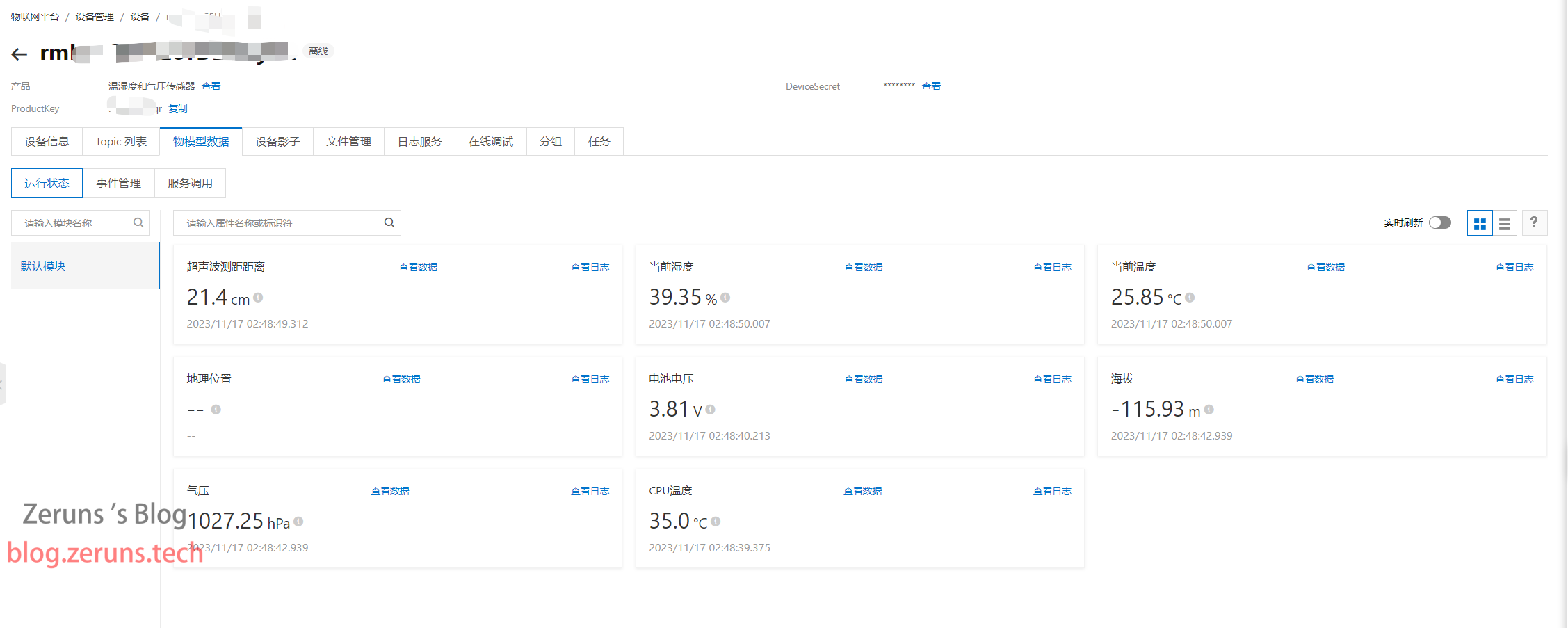Open the help question mark icon
The width and height of the screenshot is (1568, 628).
point(1534,223)
